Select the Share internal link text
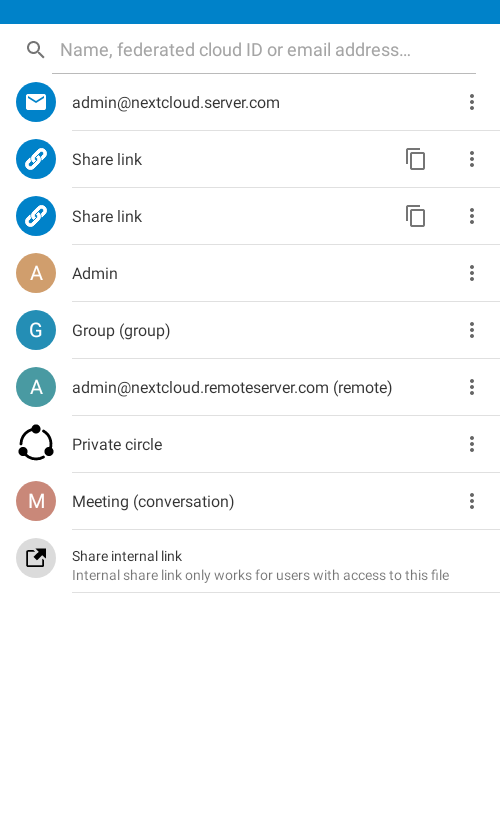This screenshot has width=500, height=833. point(127,556)
